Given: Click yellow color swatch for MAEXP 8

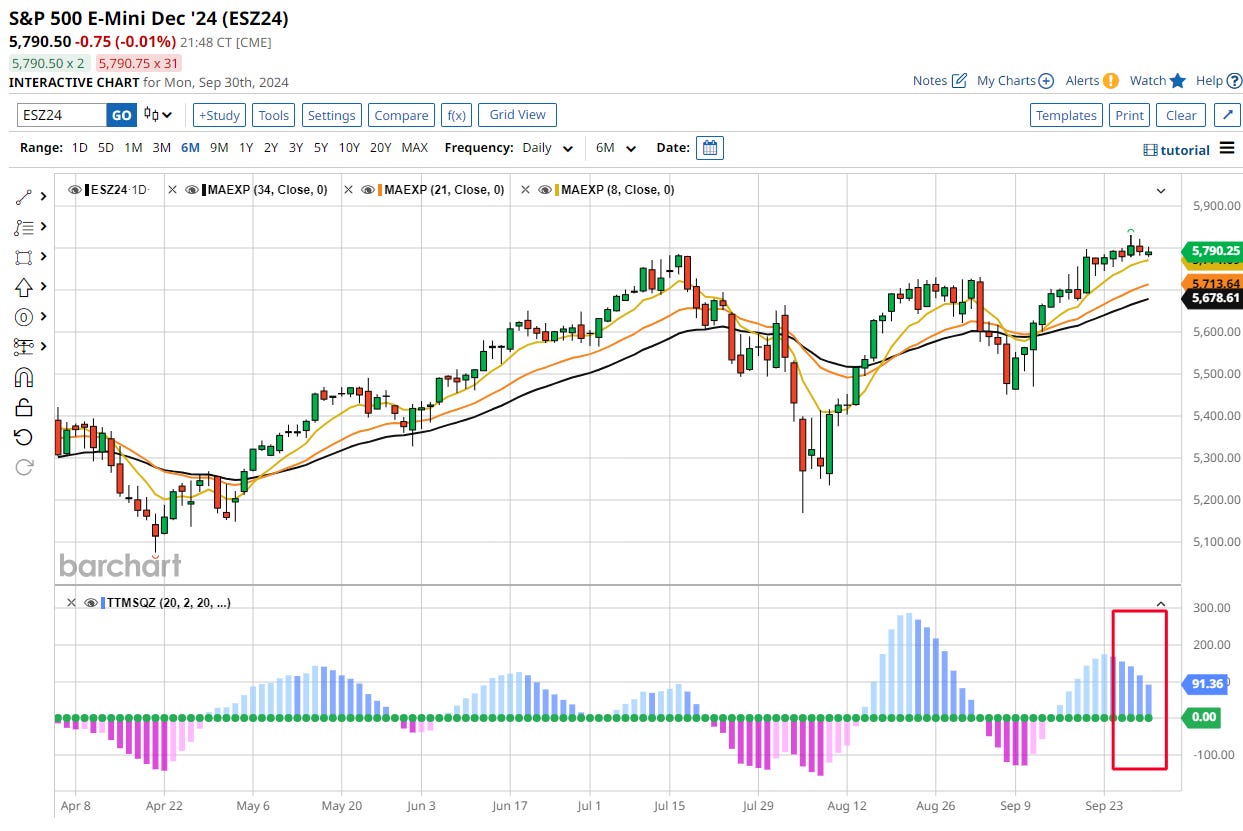Looking at the screenshot, I should 557,189.
